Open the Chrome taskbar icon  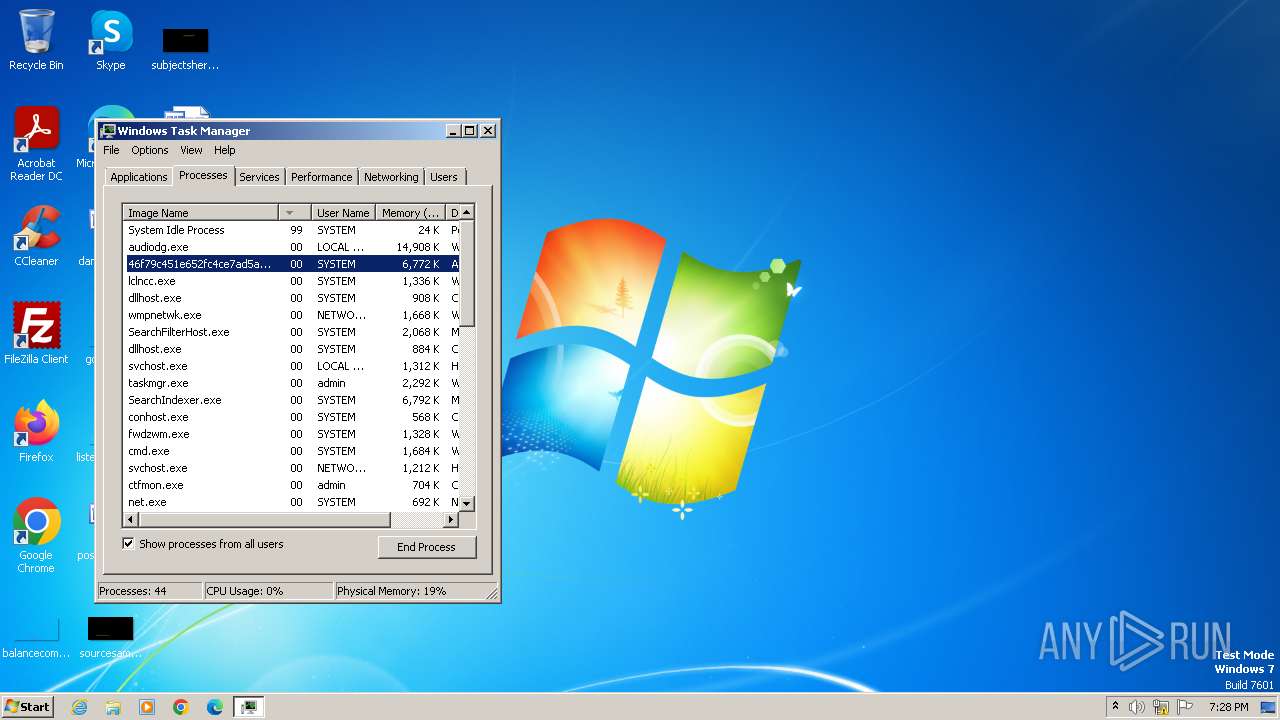(181, 707)
